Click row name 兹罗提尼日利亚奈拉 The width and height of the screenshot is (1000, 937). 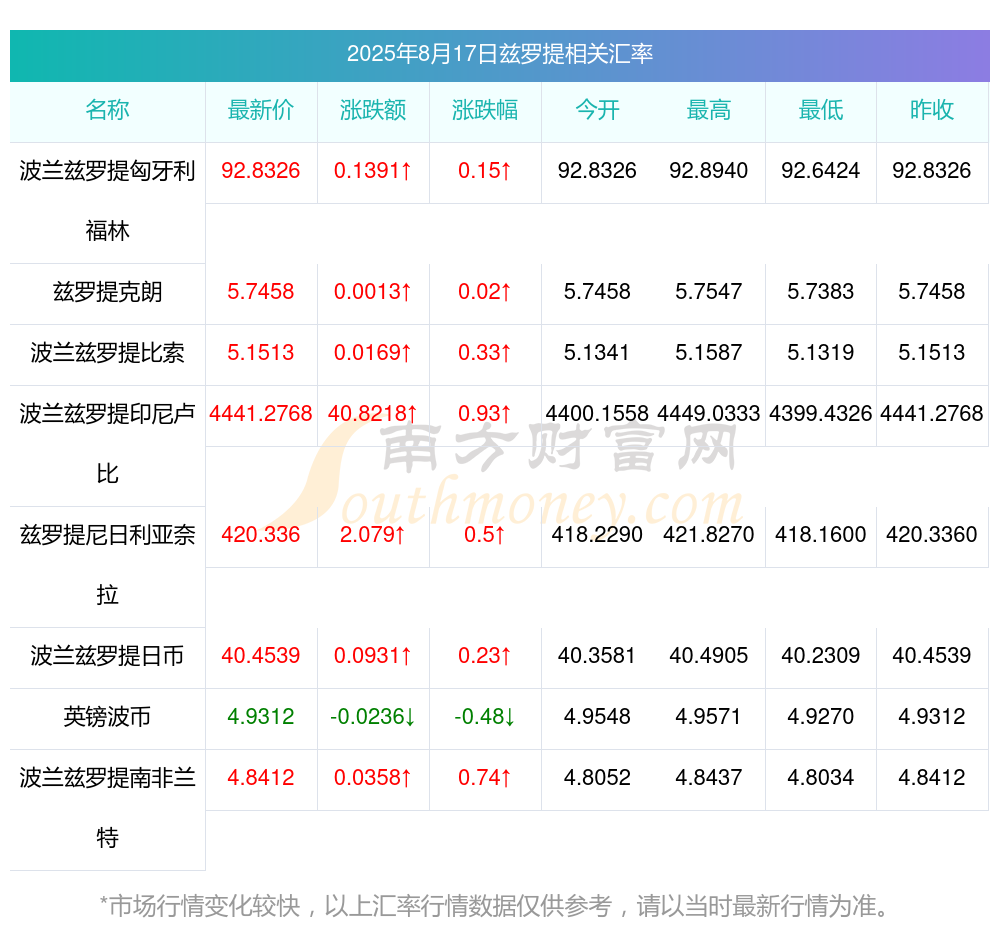point(107,564)
